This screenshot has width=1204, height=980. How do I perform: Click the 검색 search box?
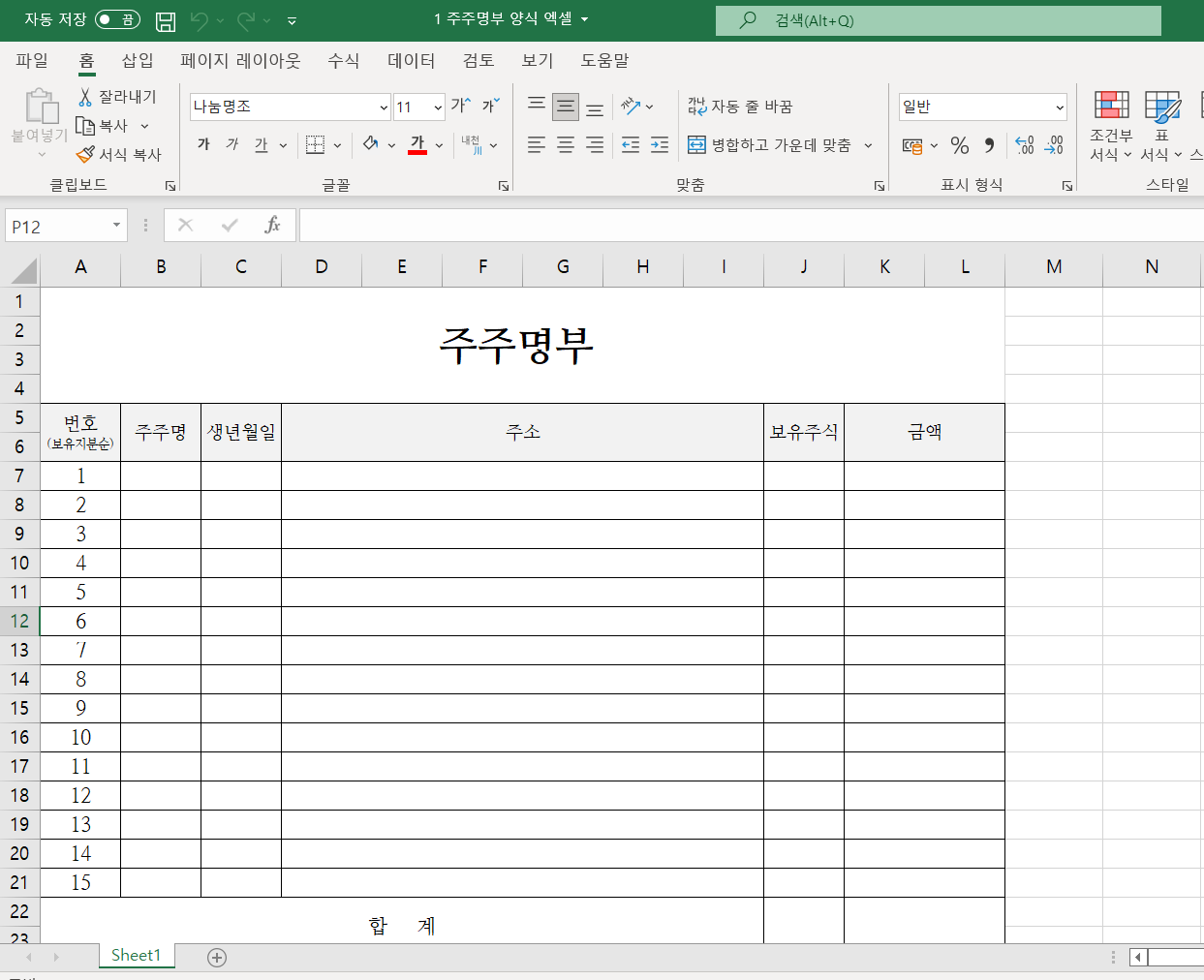point(938,20)
